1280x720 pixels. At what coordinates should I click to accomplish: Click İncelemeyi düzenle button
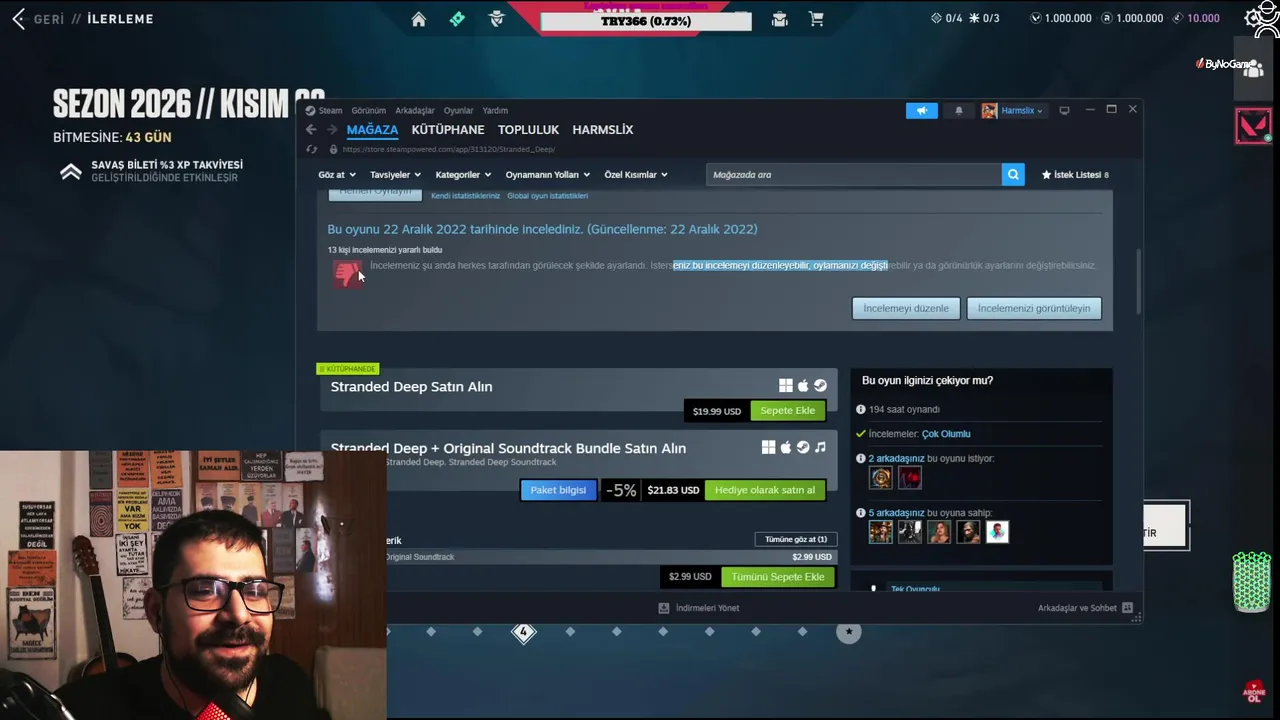pos(906,308)
